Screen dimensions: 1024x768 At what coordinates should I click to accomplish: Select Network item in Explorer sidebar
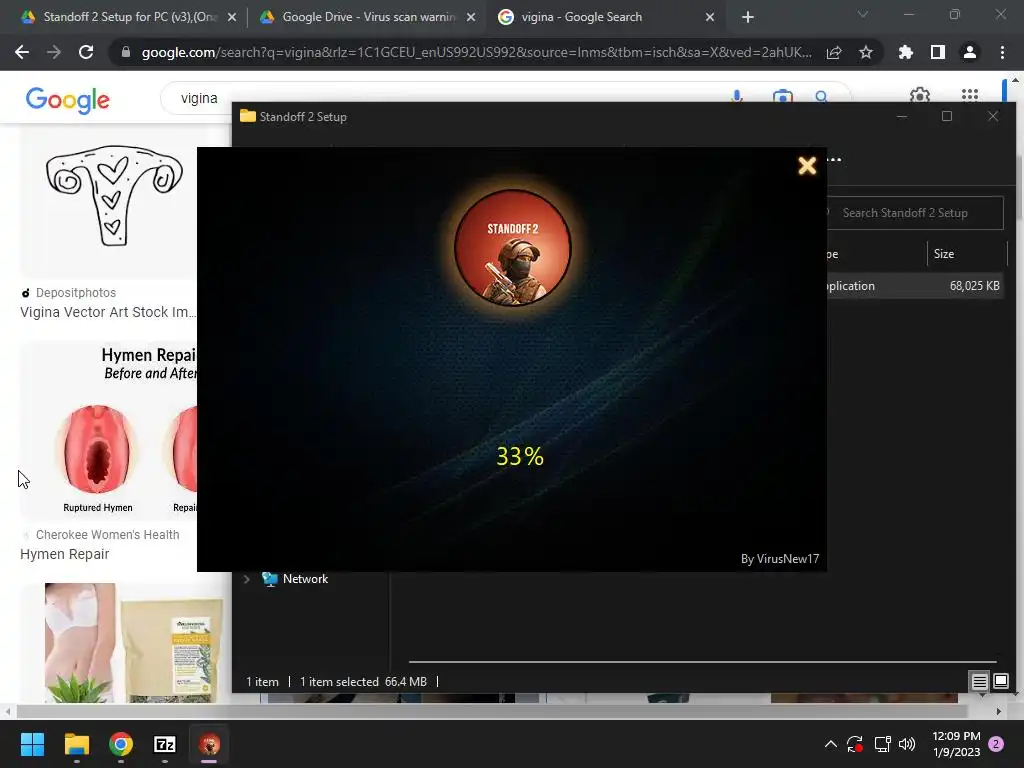tap(305, 579)
